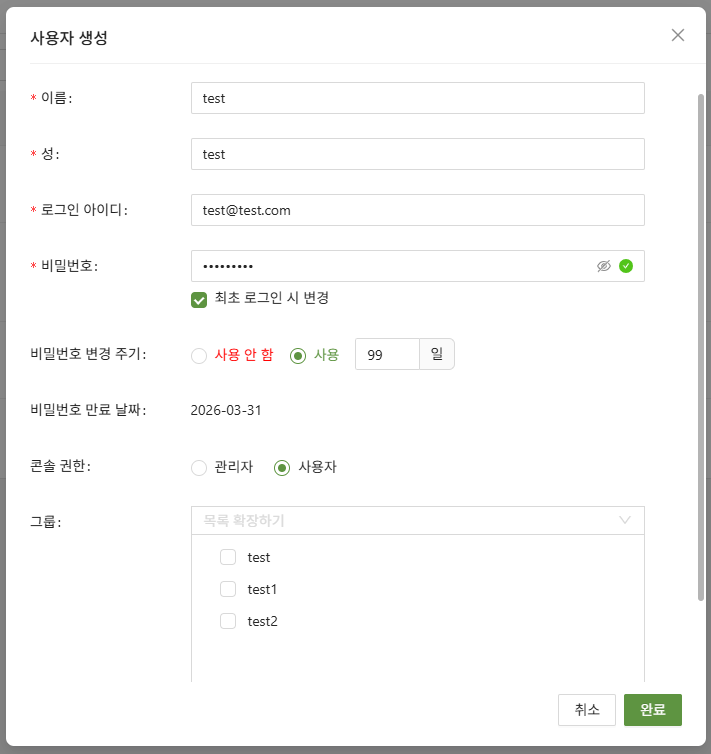The image size is (711, 754).
Task: Check the test2 group checkbox
Action: tap(228, 621)
